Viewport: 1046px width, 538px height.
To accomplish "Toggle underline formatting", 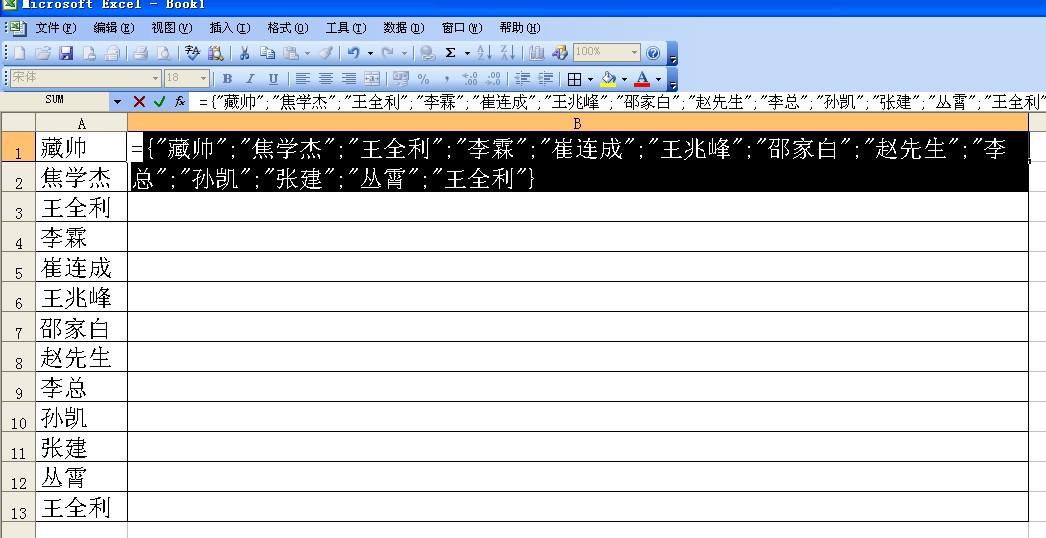I will click(x=273, y=79).
